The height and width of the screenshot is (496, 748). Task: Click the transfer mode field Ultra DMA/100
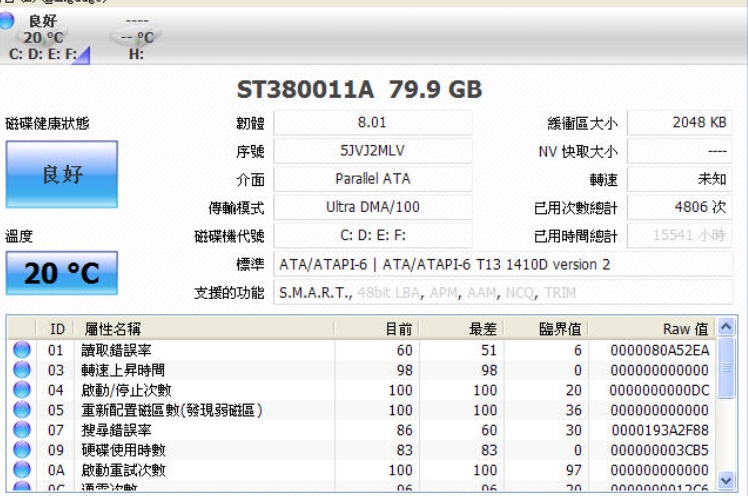(373, 207)
